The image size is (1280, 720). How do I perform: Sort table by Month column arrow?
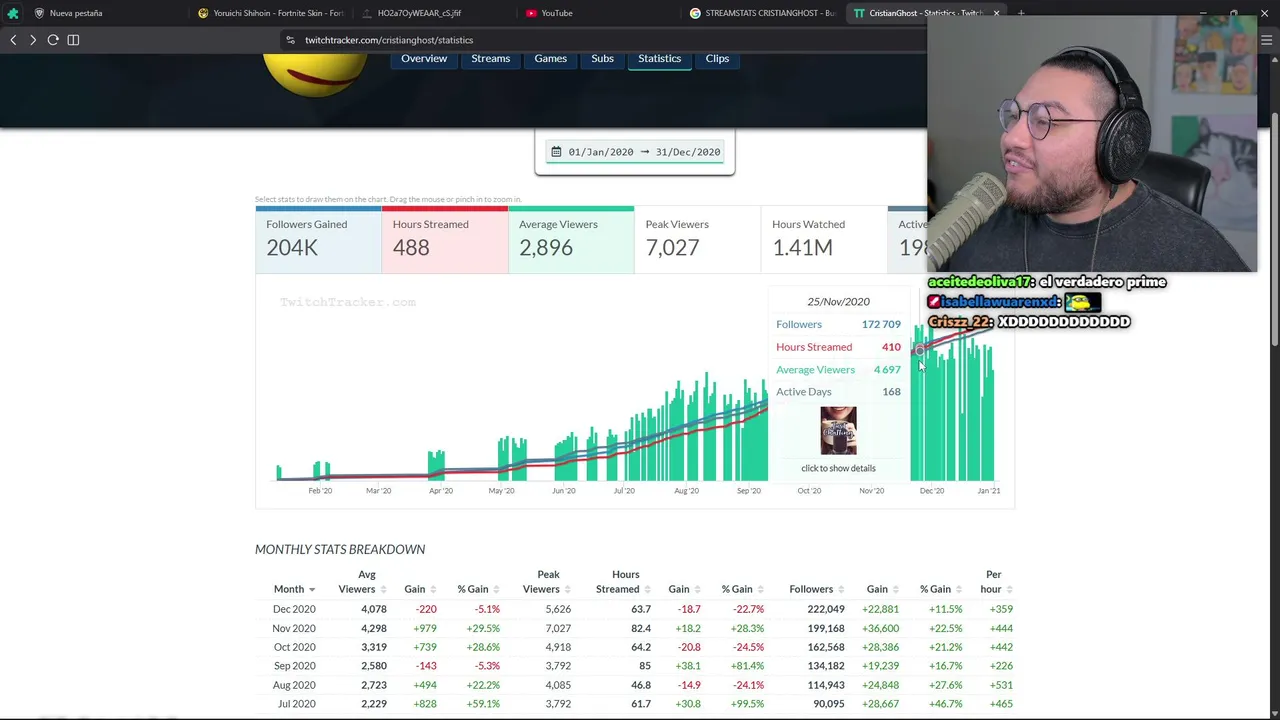[312, 590]
